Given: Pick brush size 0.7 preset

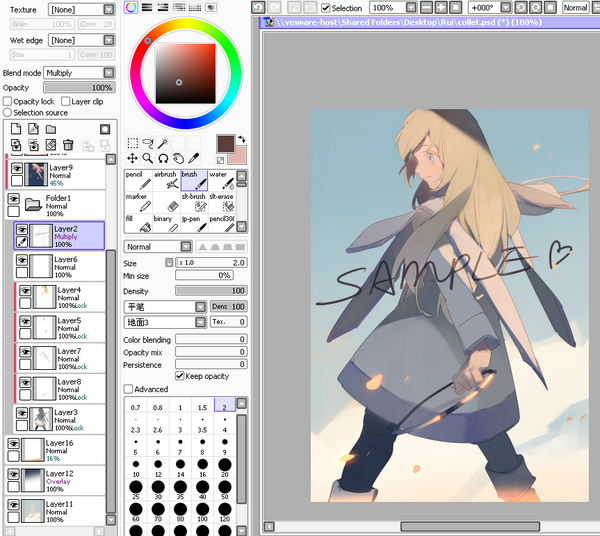Looking at the screenshot, I should coord(135,405).
